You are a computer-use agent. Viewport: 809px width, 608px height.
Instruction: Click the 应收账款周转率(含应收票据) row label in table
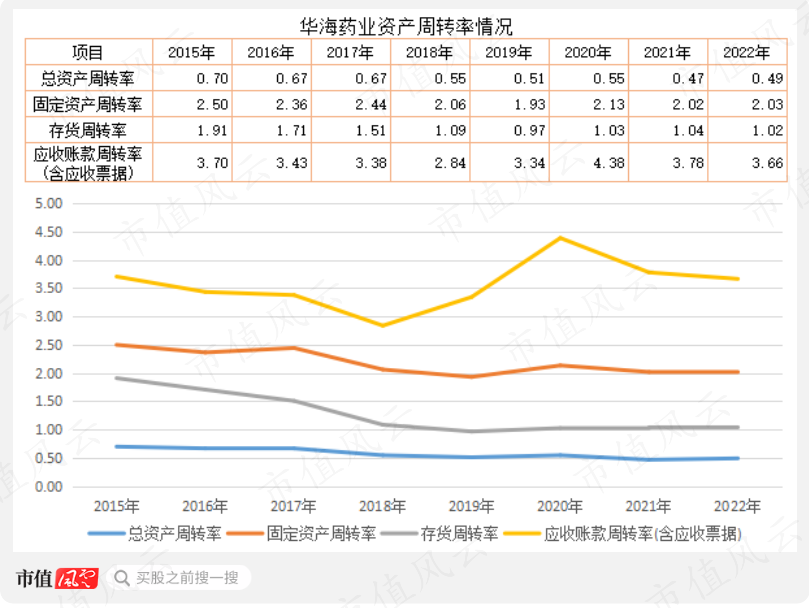point(89,163)
